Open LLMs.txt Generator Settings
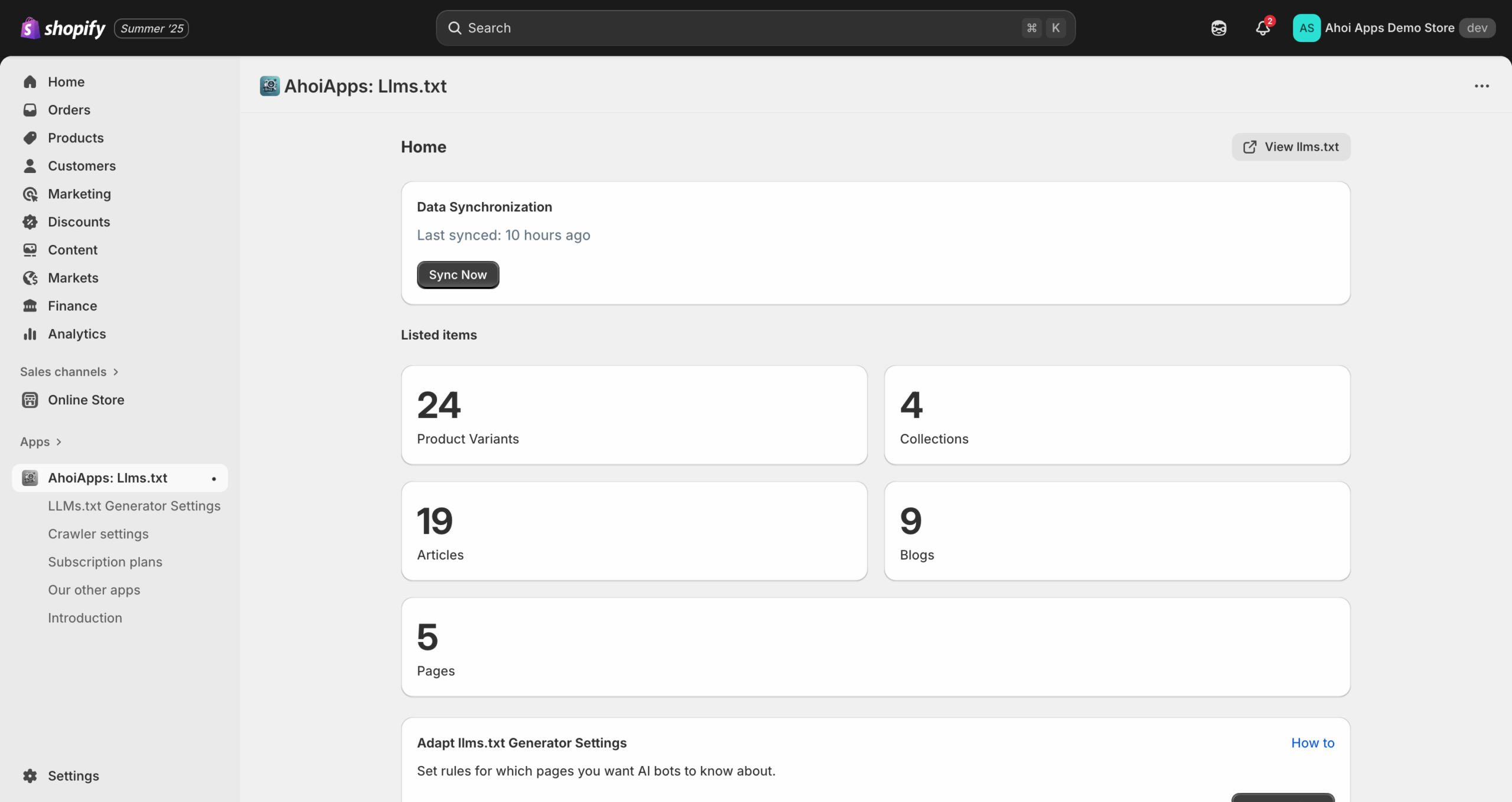The image size is (1512, 802). (134, 506)
